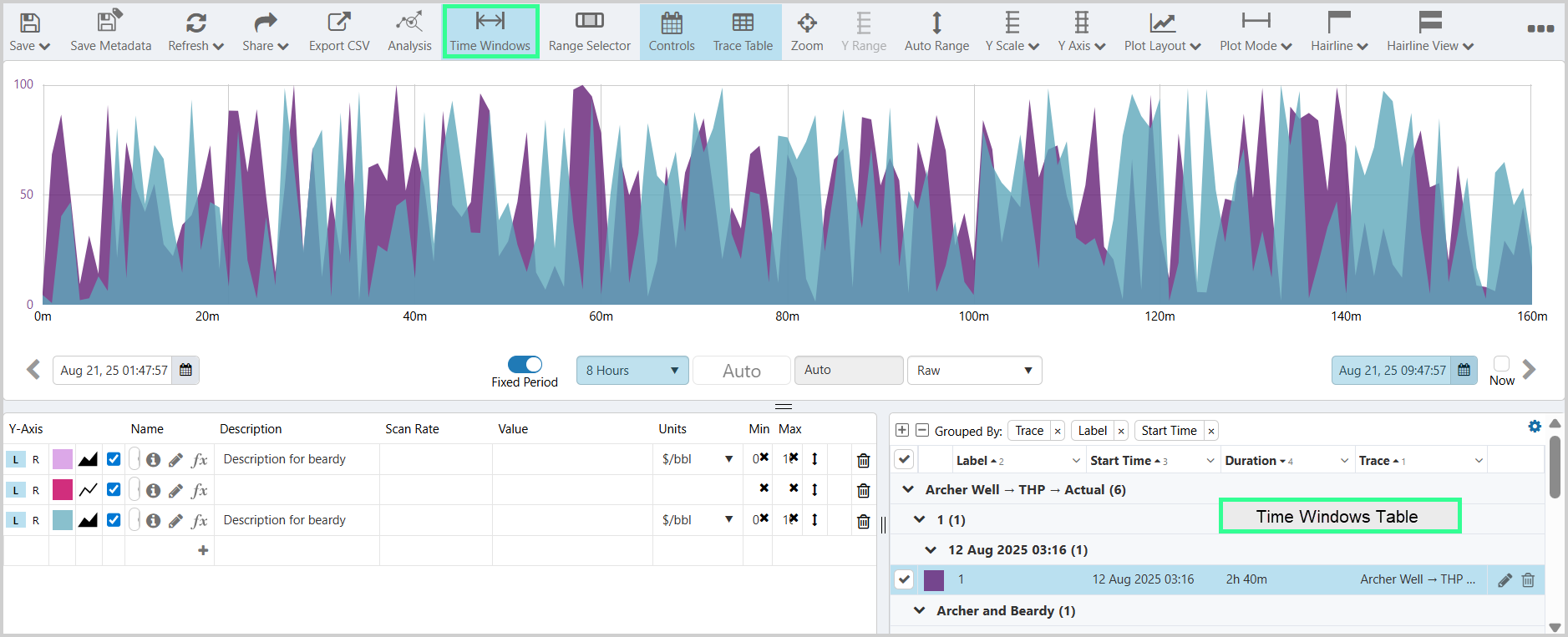This screenshot has width=1568, height=637.
Task: Open start date calendar picker
Action: (x=185, y=370)
